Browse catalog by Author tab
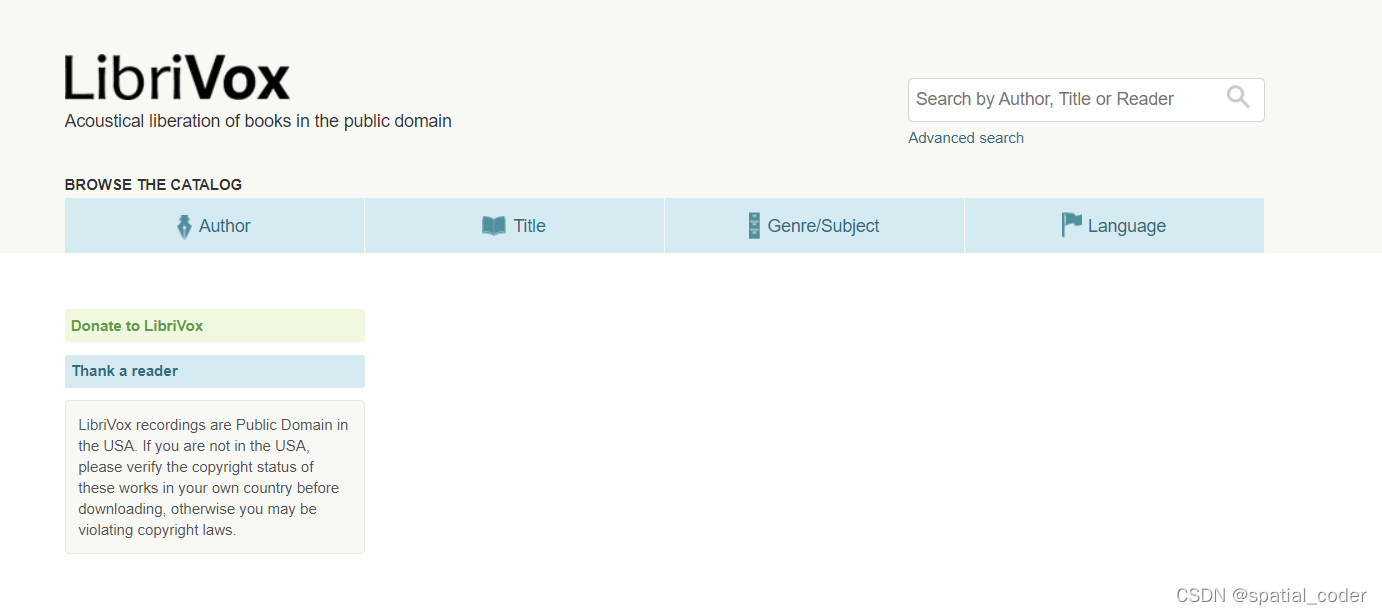The width and height of the screenshot is (1382, 615). point(214,226)
